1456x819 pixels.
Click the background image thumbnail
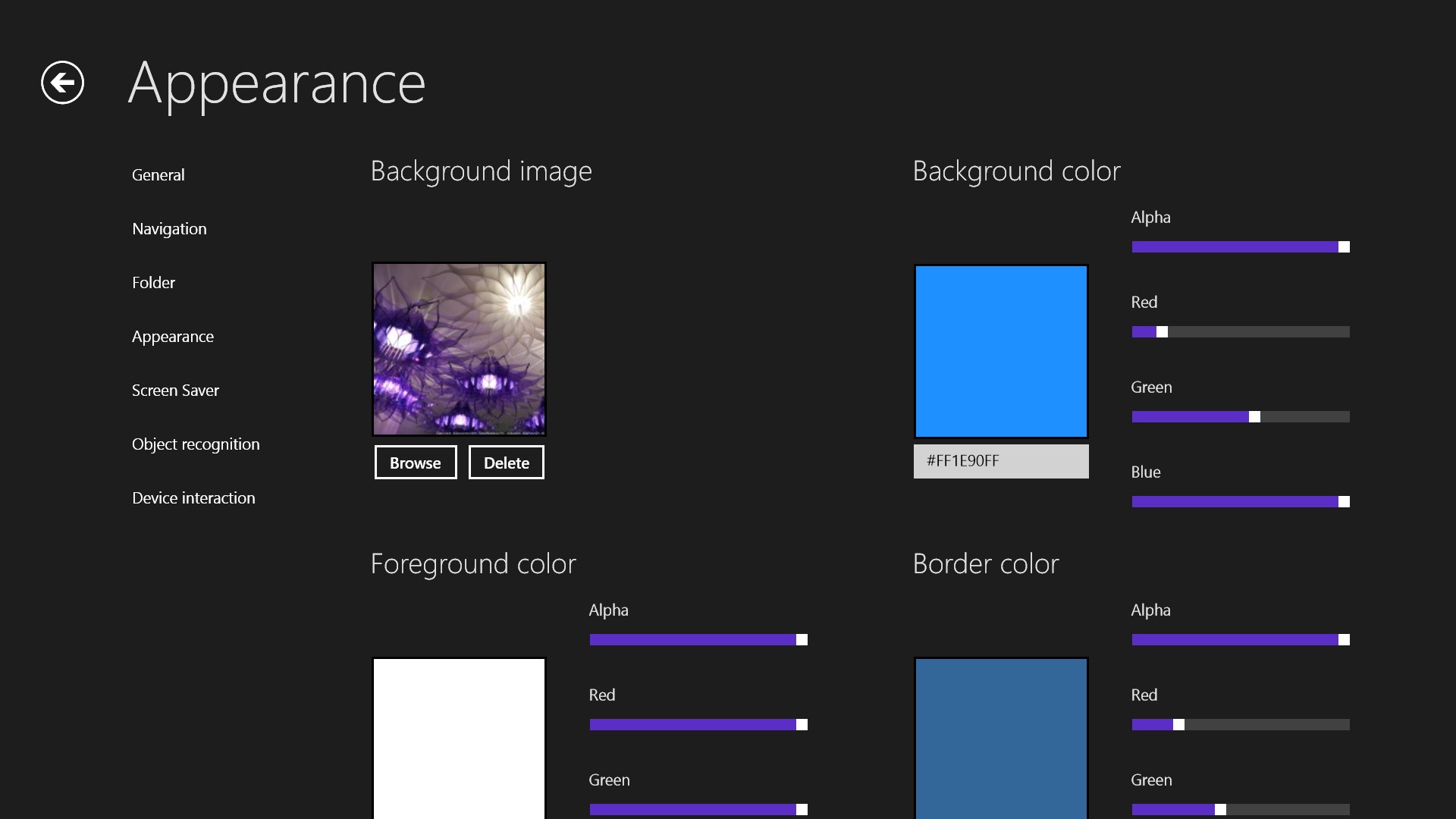click(x=459, y=349)
